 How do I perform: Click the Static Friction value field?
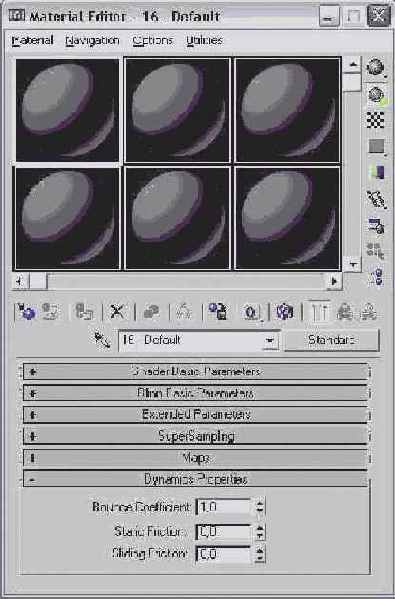(x=223, y=531)
